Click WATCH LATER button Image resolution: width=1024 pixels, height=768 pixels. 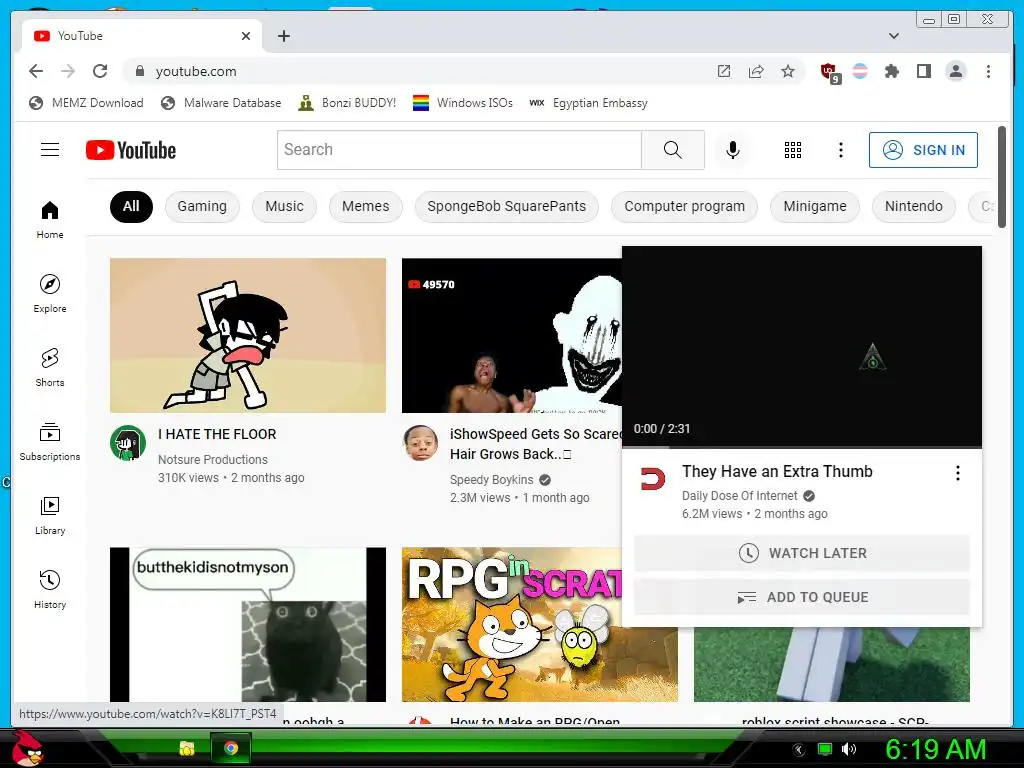click(802, 553)
